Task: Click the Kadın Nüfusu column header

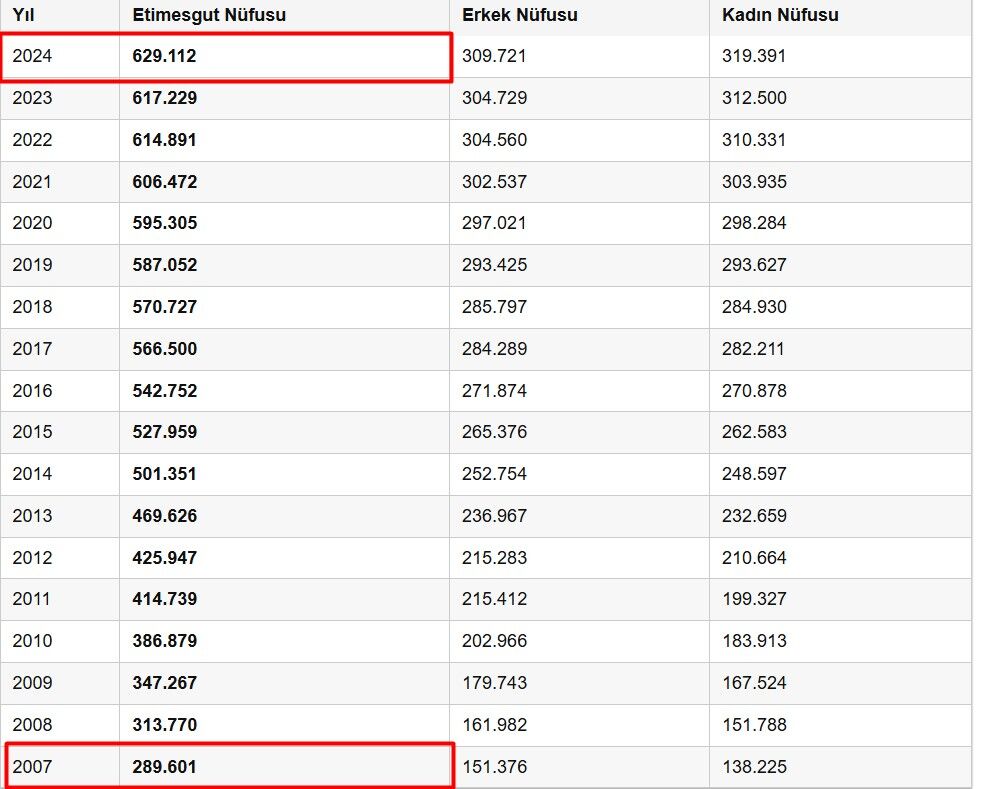Action: [x=780, y=15]
